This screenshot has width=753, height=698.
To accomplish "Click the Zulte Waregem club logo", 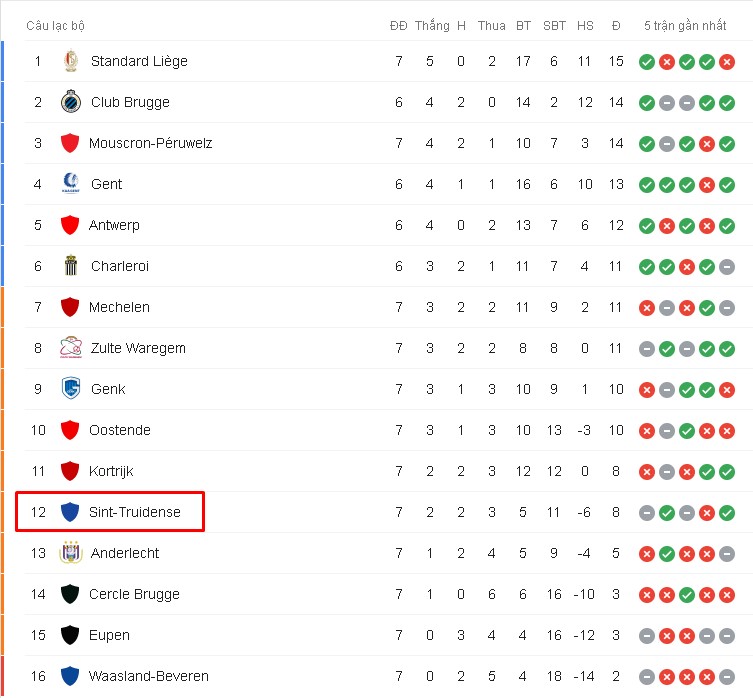I will coord(71,348).
